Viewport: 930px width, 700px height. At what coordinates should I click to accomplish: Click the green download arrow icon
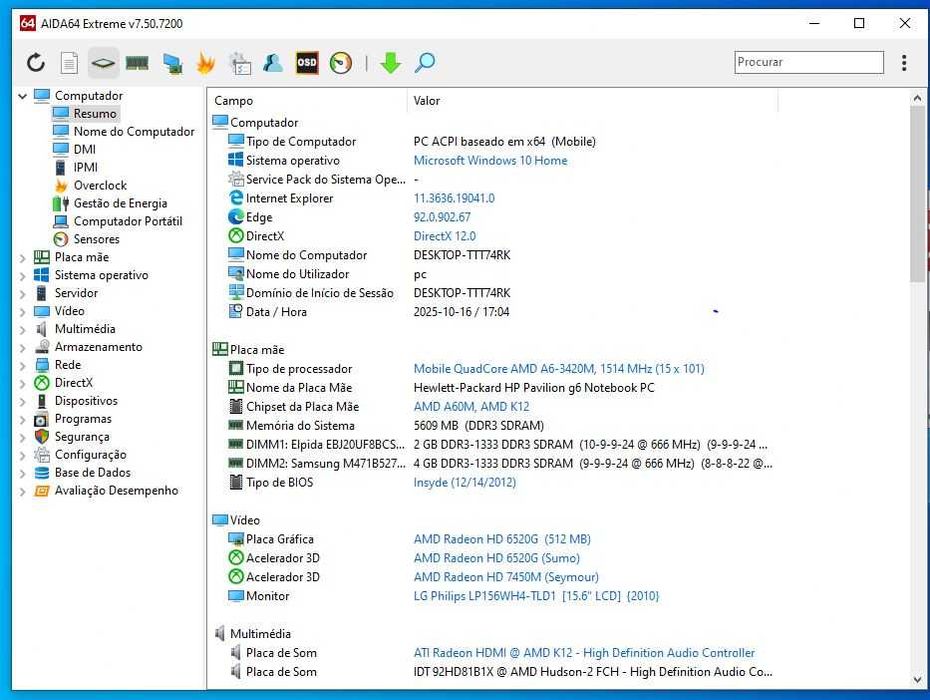click(x=390, y=62)
